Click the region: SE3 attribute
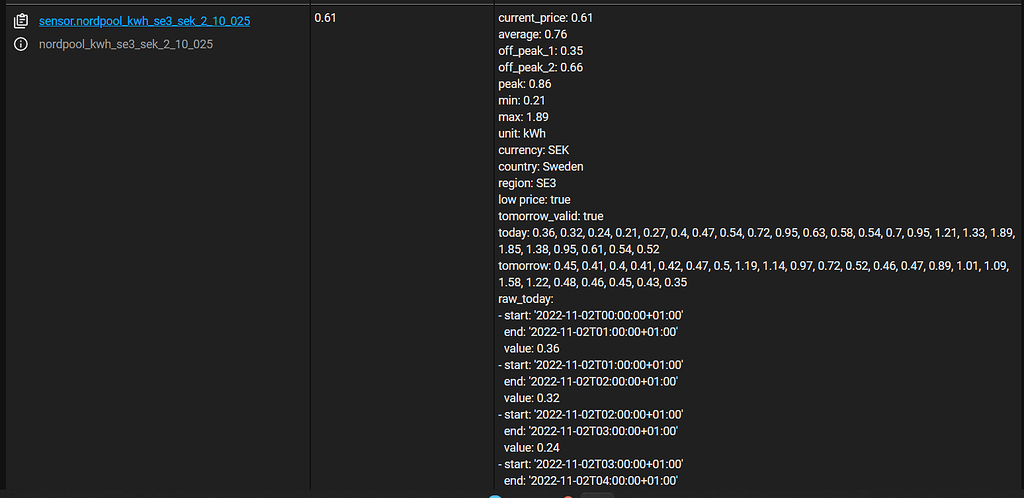The image size is (1024, 498). pyautogui.click(x=527, y=183)
